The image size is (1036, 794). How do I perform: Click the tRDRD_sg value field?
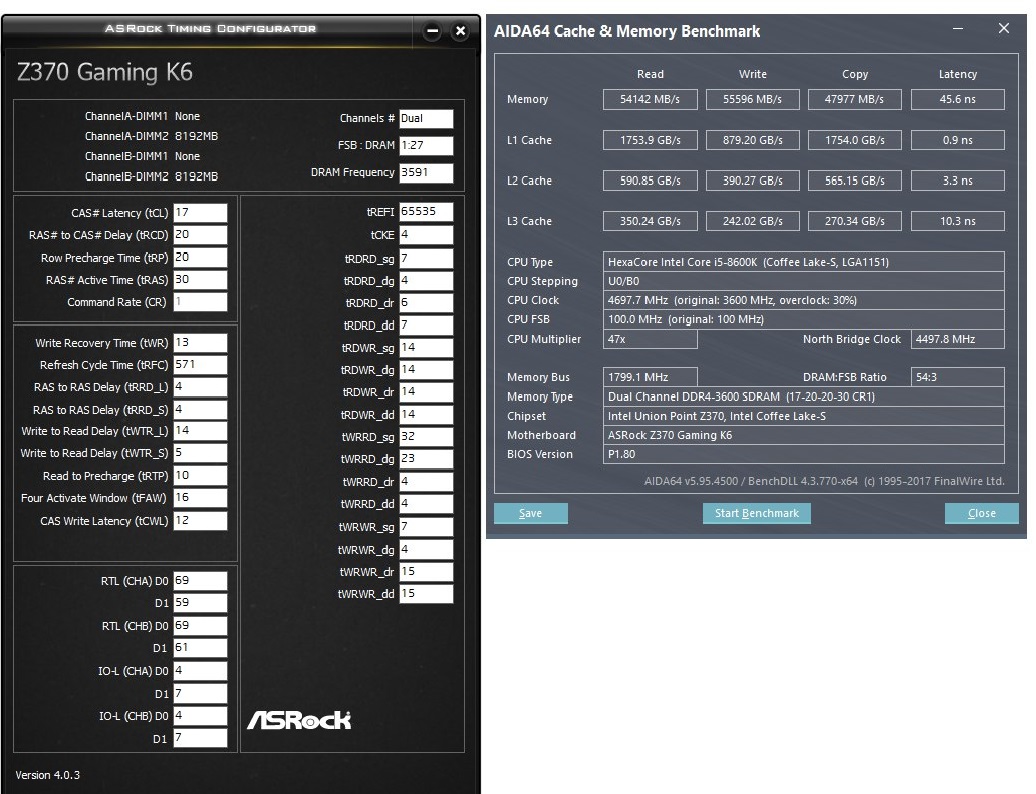pos(426,259)
